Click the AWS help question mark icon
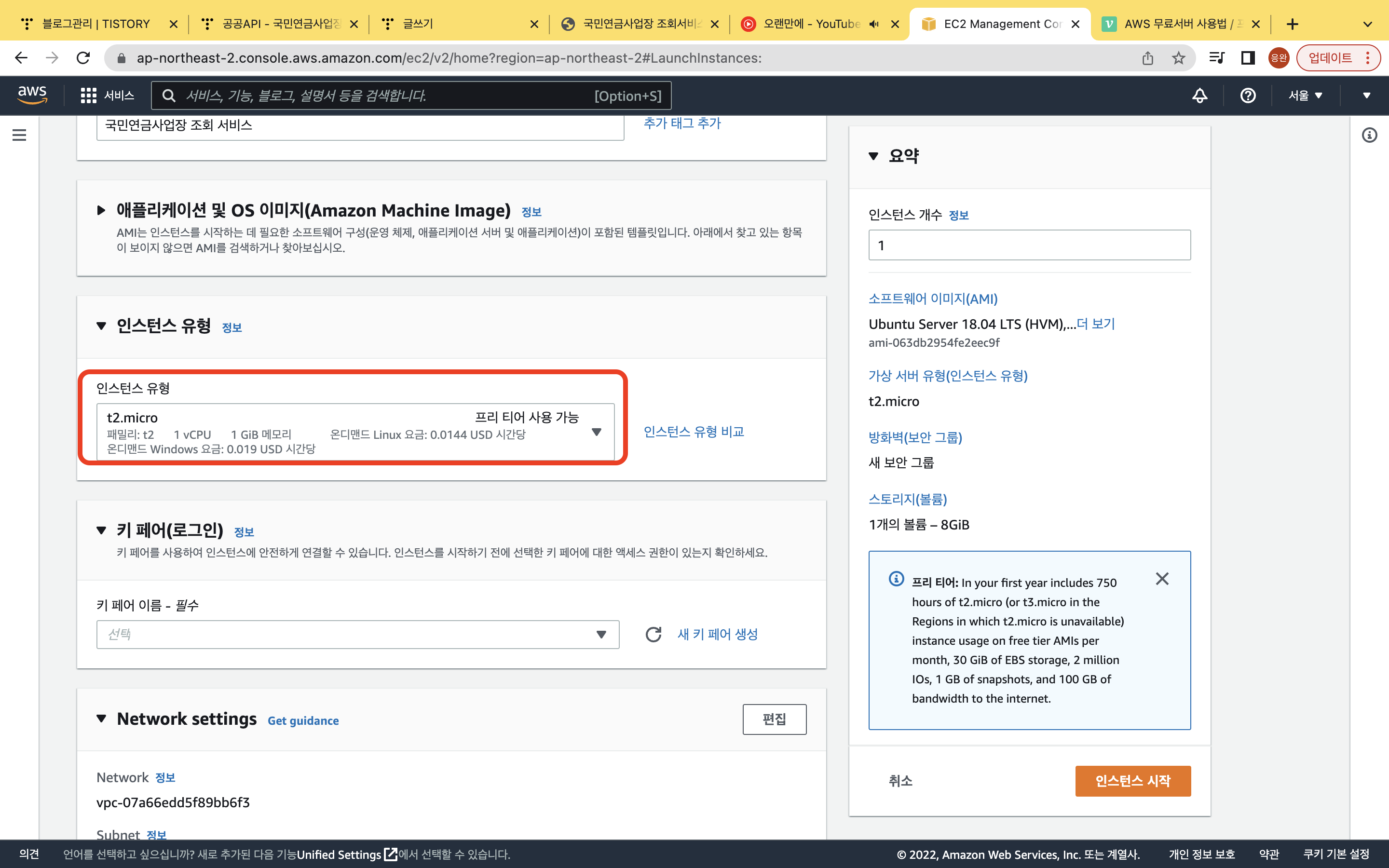Screen dimensions: 1389x868 pyautogui.click(x=1248, y=95)
